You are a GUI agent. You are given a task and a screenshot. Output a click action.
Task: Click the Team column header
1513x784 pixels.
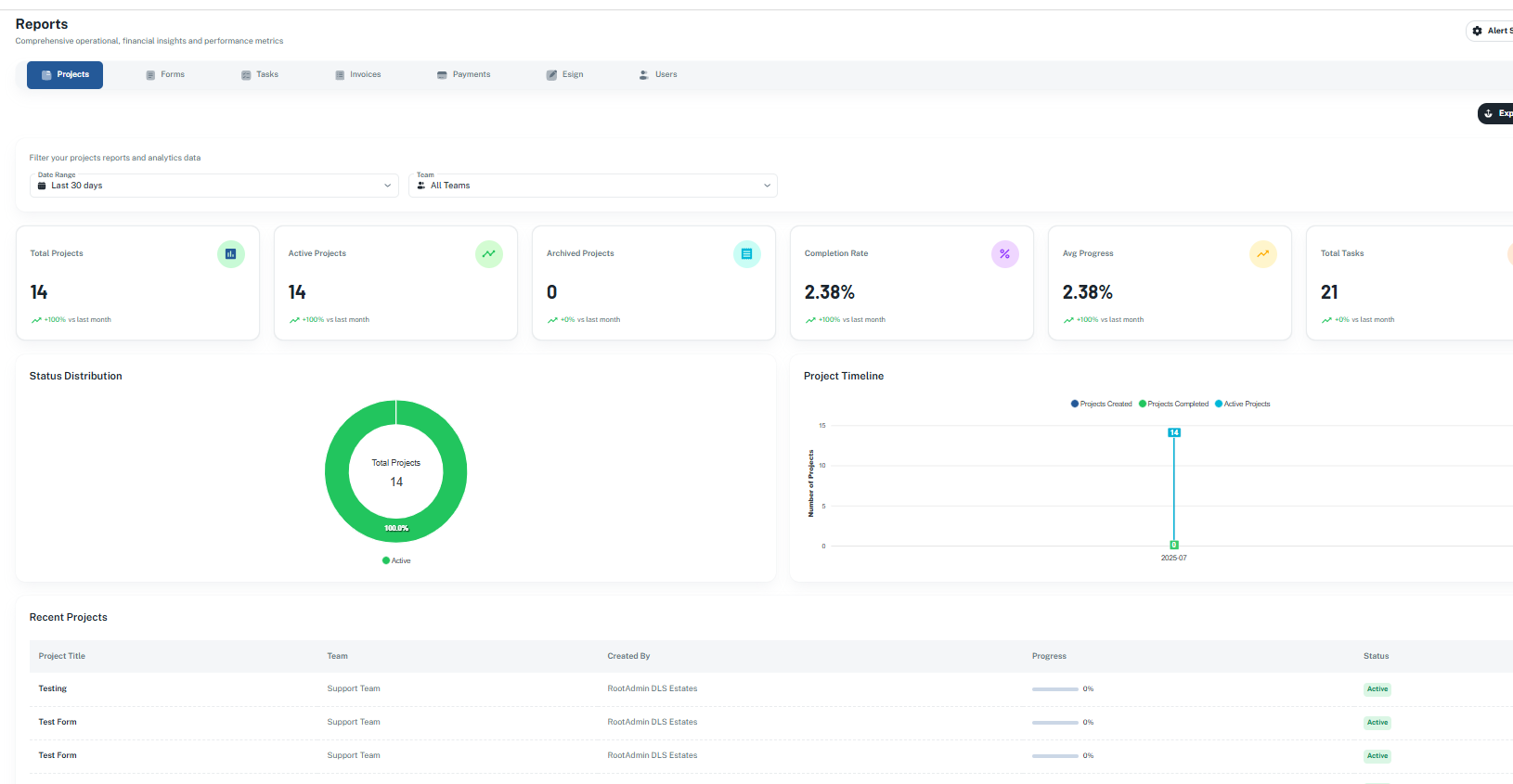(337, 656)
